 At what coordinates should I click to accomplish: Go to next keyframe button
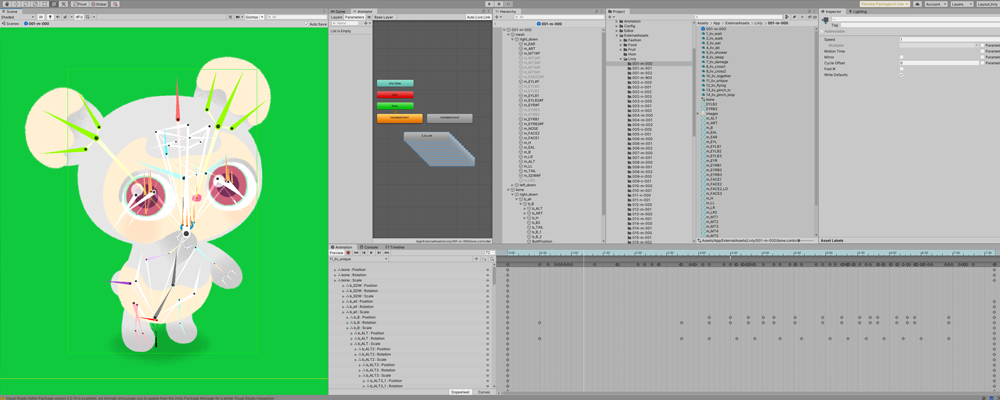379,253
